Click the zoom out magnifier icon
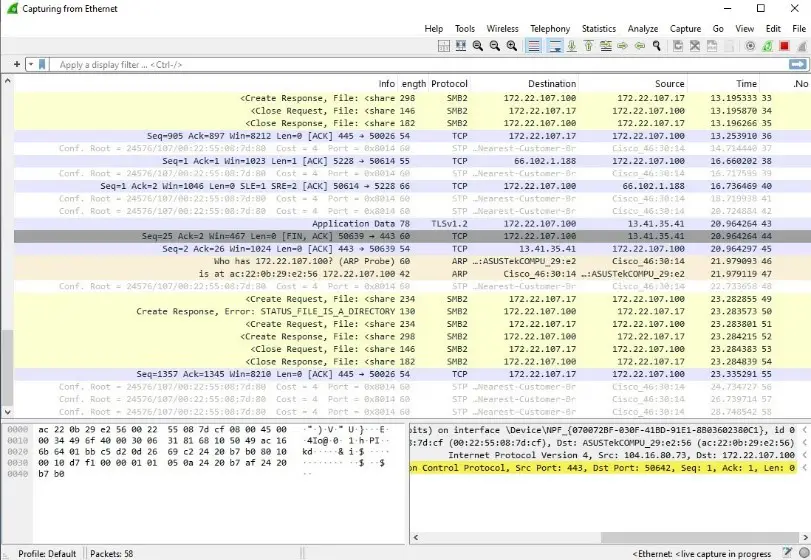The width and height of the screenshot is (811, 560). tap(495, 46)
